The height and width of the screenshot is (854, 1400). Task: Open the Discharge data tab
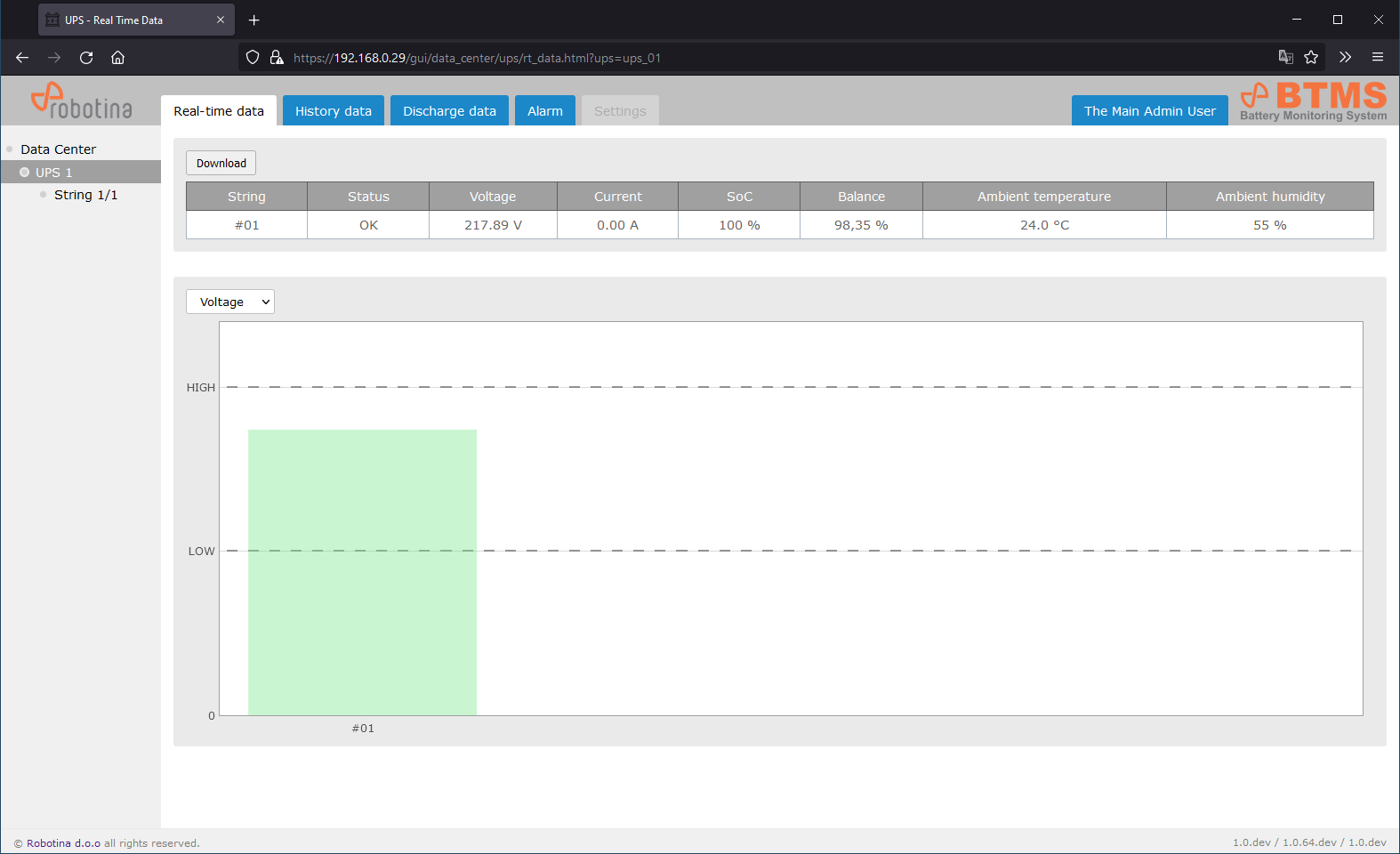(449, 110)
